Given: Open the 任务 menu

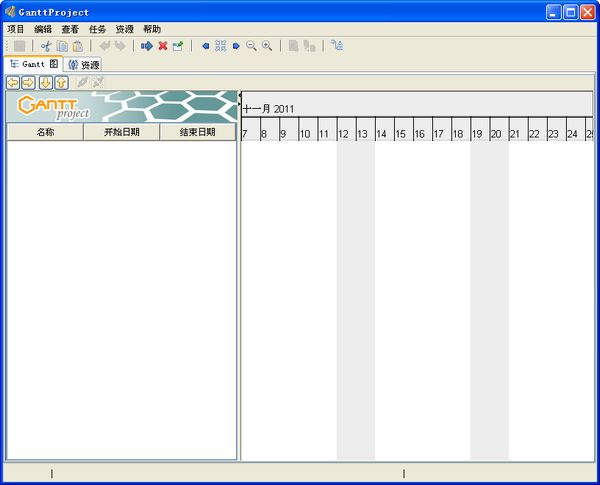Looking at the screenshot, I should (x=97, y=29).
